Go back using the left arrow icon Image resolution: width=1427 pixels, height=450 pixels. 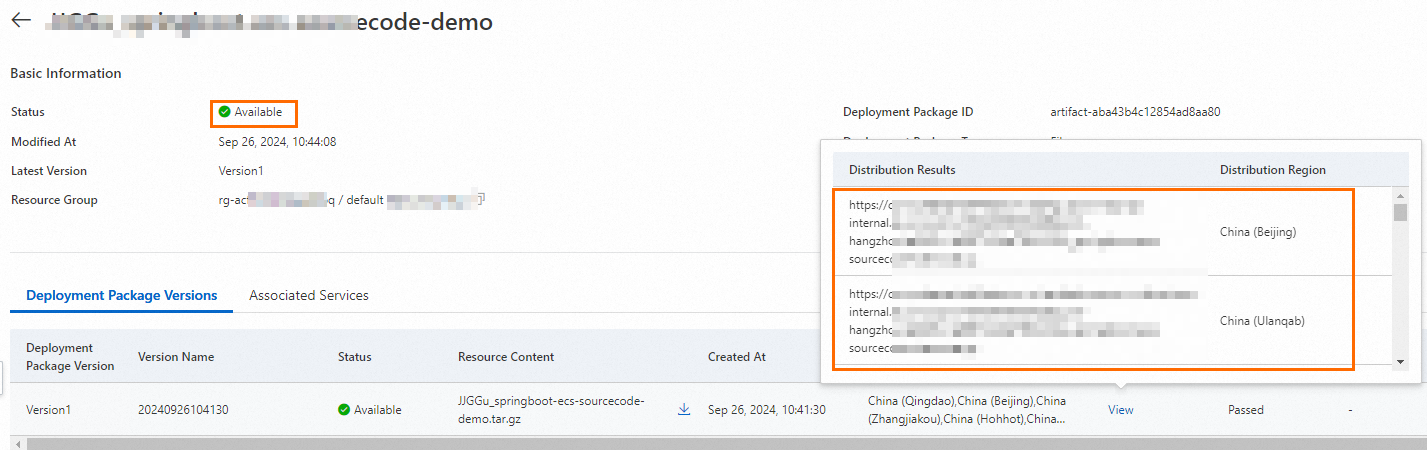[x=21, y=21]
